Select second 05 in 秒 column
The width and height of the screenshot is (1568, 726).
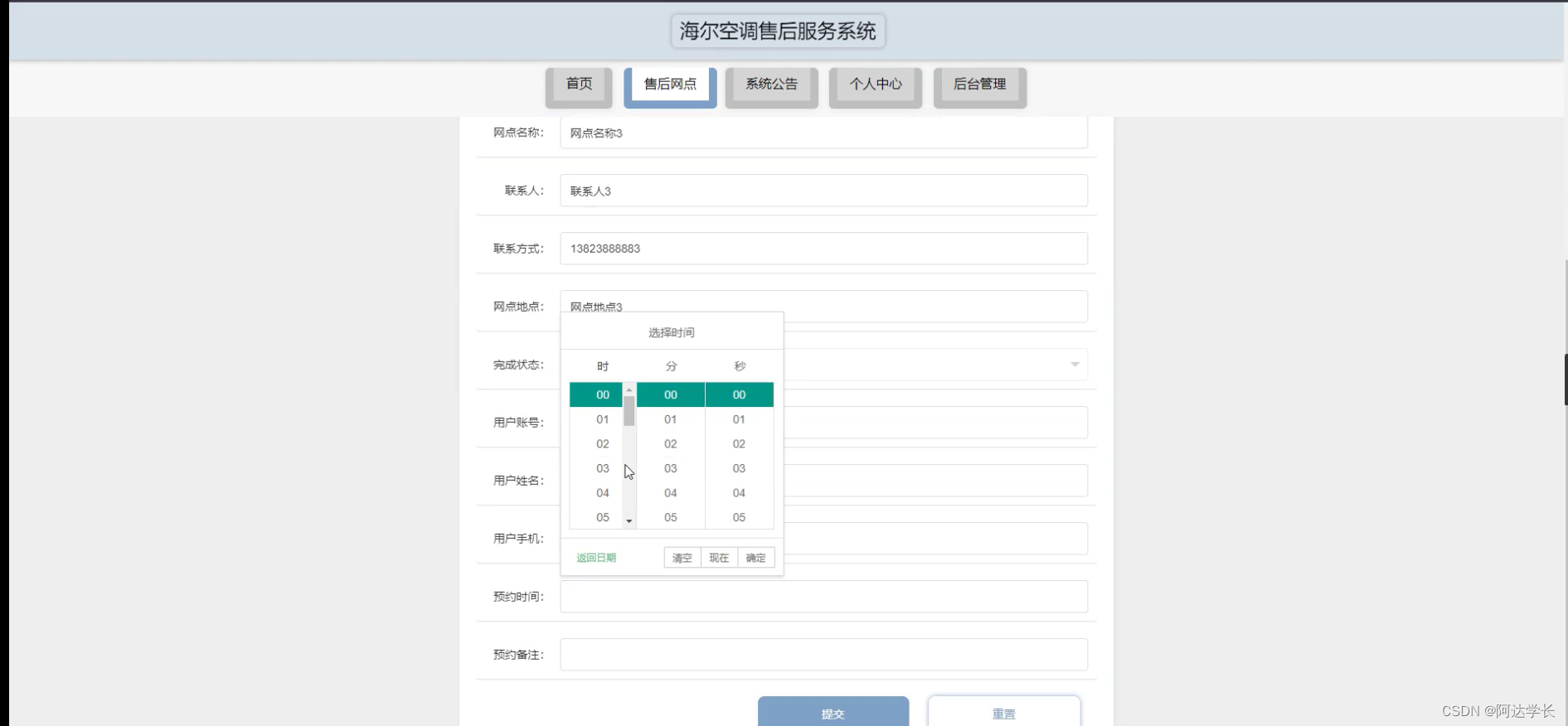click(739, 517)
